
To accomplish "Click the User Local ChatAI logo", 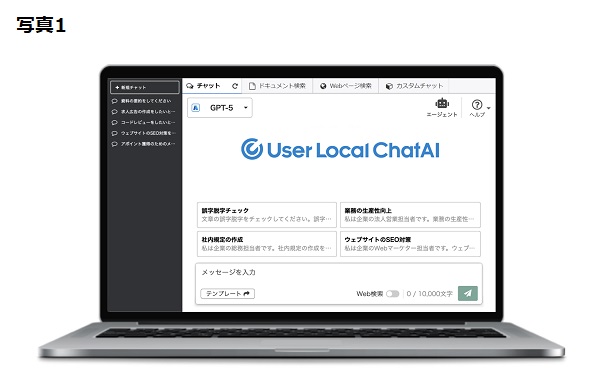I will pyautogui.click(x=340, y=149).
